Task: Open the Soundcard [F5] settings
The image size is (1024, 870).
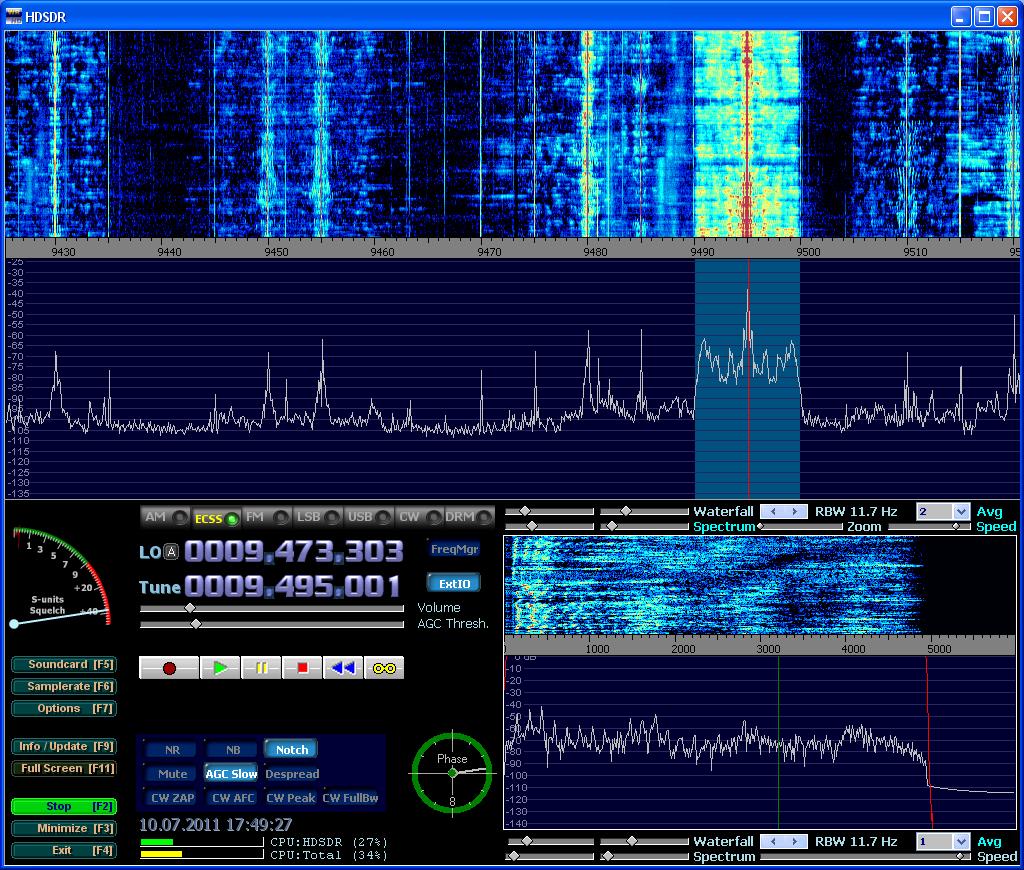Action: (x=64, y=665)
